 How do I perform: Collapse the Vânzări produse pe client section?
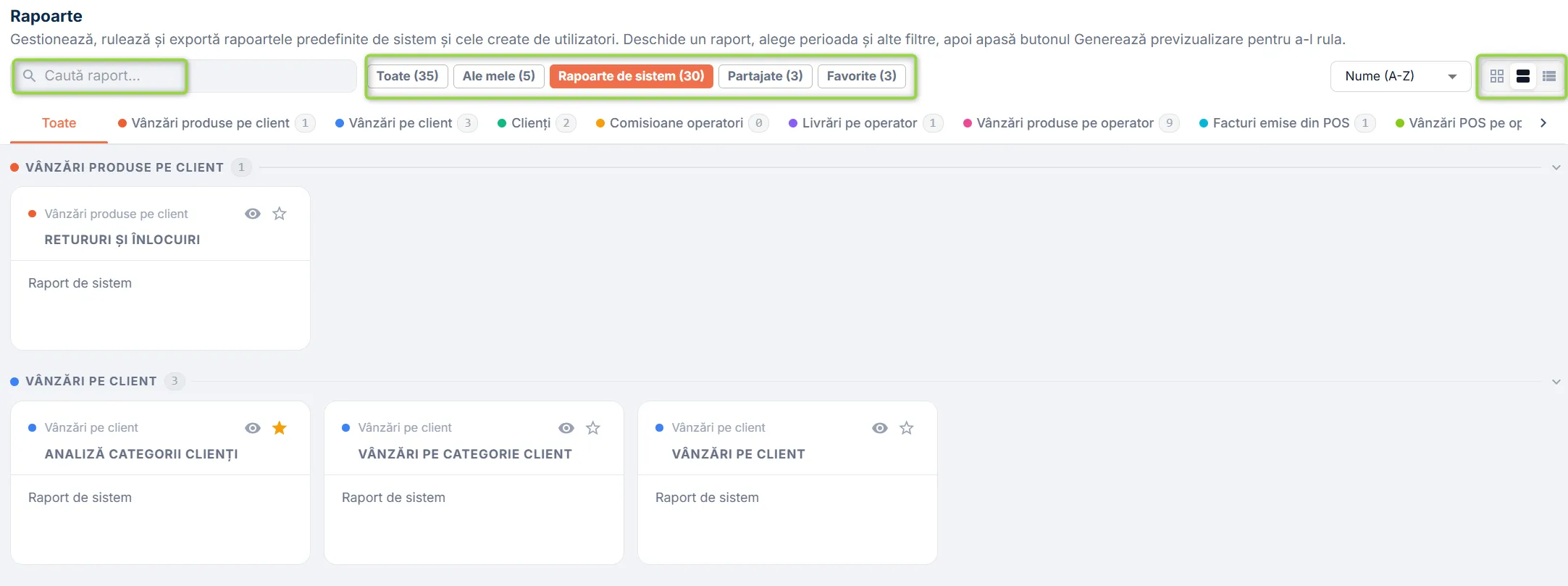point(1556,167)
